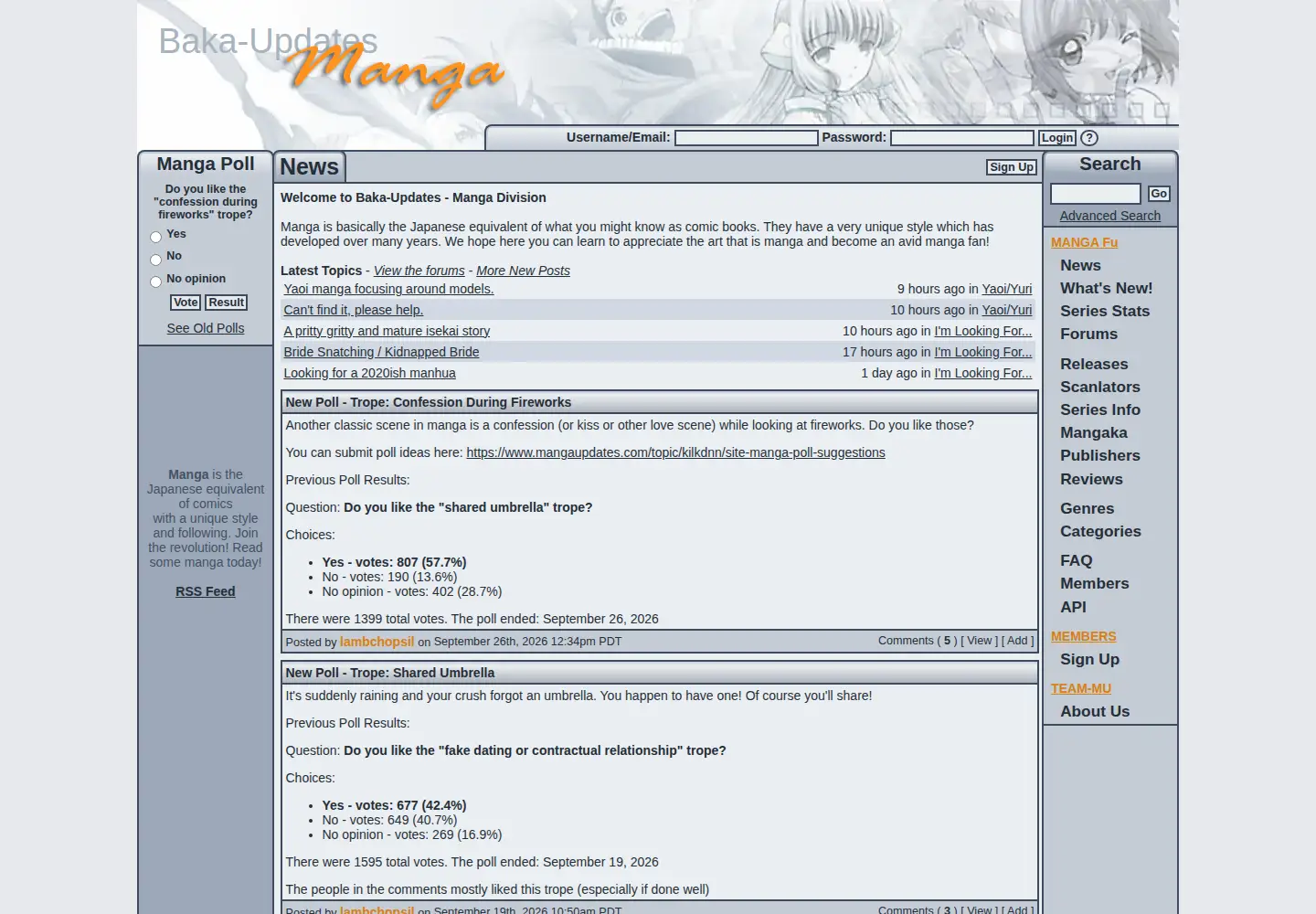Click the Sign Up button in News header

(1012, 167)
